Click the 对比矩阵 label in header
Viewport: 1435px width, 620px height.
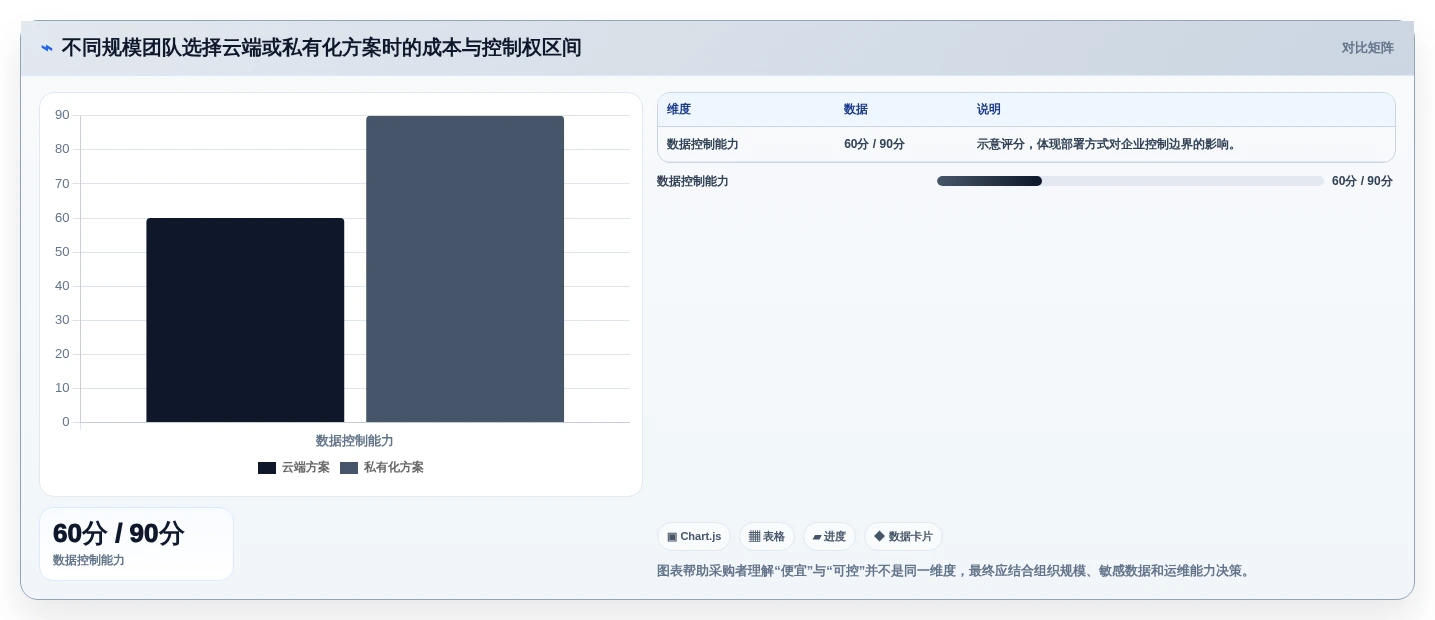1367,48
